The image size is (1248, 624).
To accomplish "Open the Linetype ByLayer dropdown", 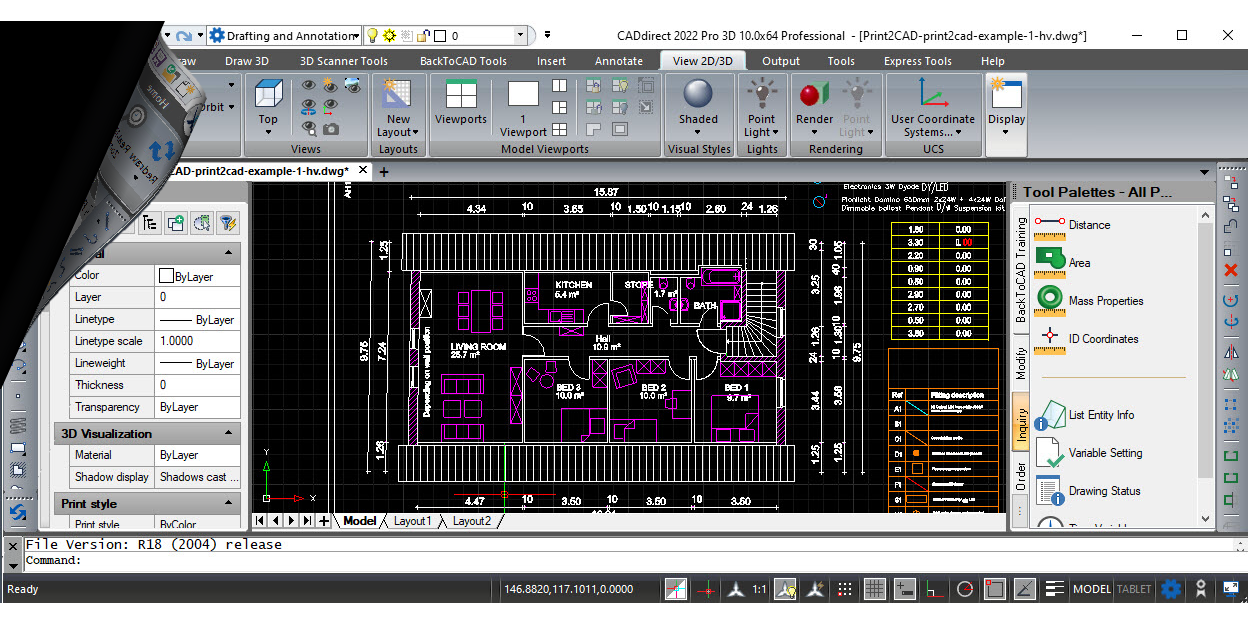I will click(197, 320).
